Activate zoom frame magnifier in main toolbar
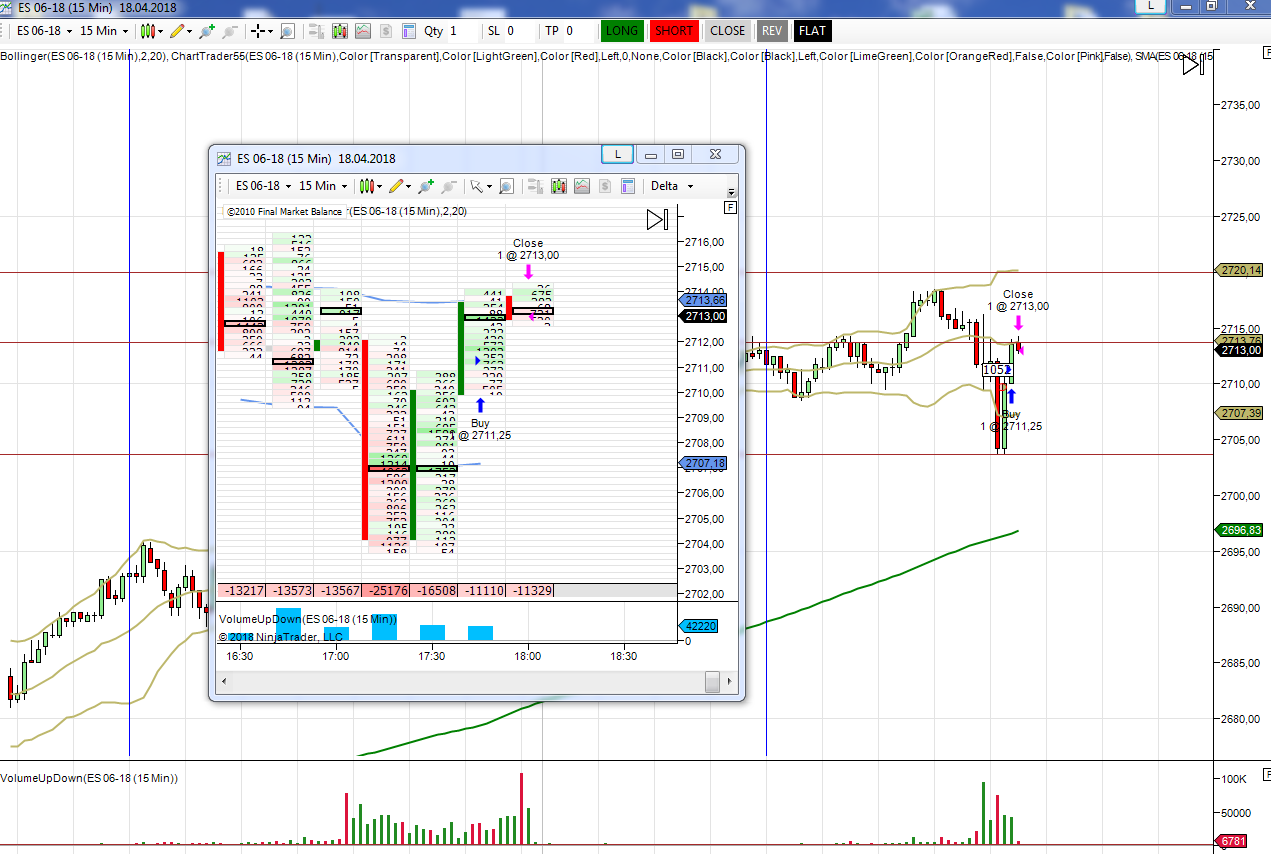This screenshot has height=854, width=1271. coord(287,31)
